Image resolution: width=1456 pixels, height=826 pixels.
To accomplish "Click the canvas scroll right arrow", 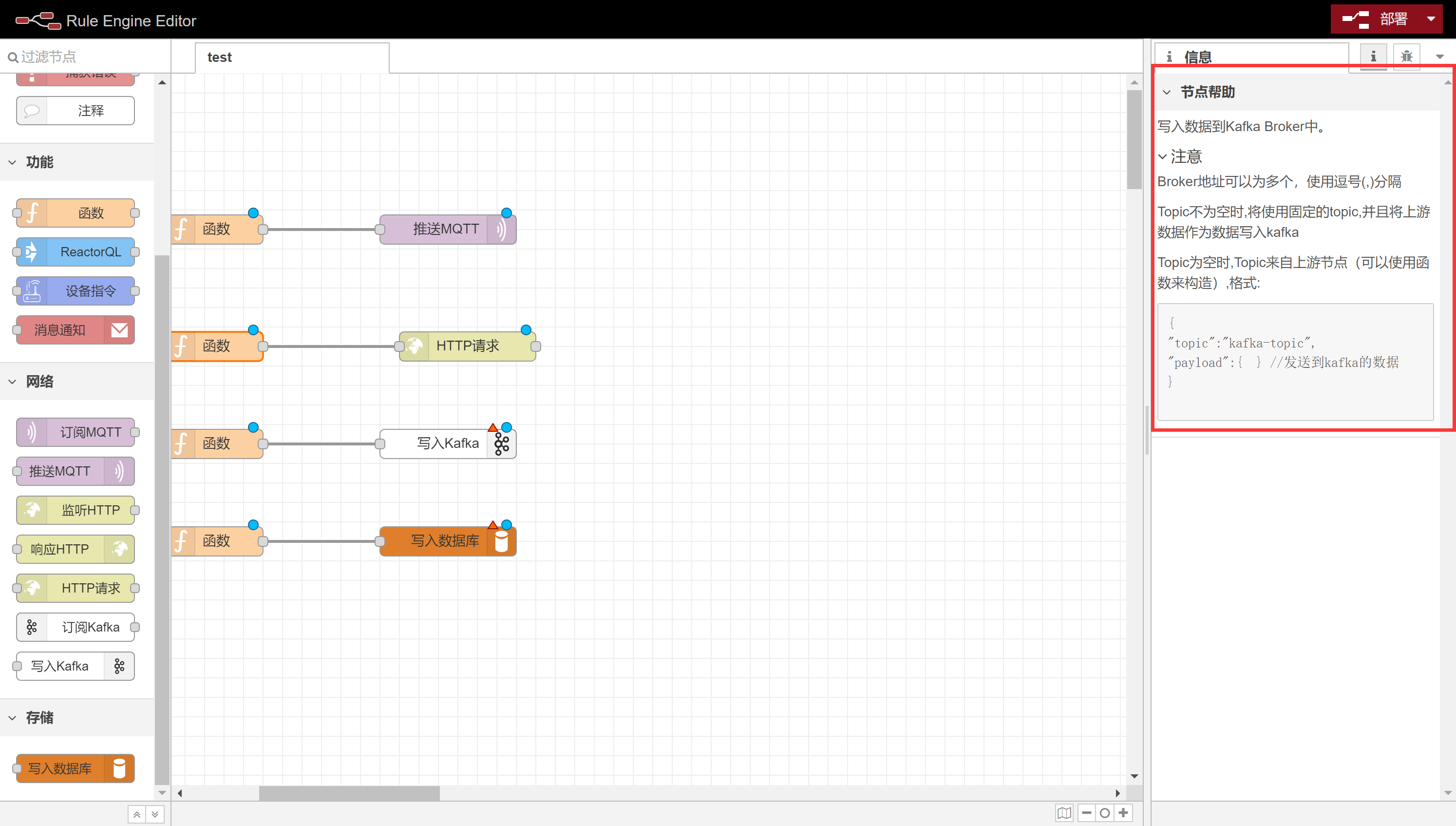I will click(x=1117, y=793).
